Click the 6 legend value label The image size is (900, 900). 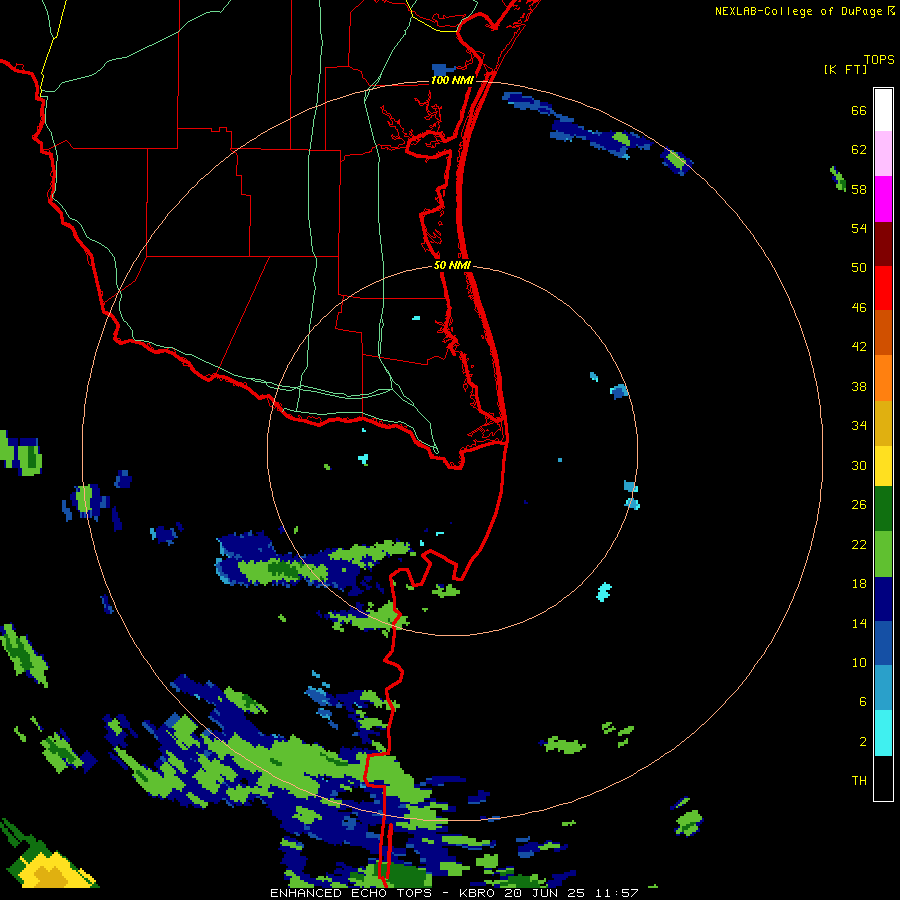click(863, 702)
